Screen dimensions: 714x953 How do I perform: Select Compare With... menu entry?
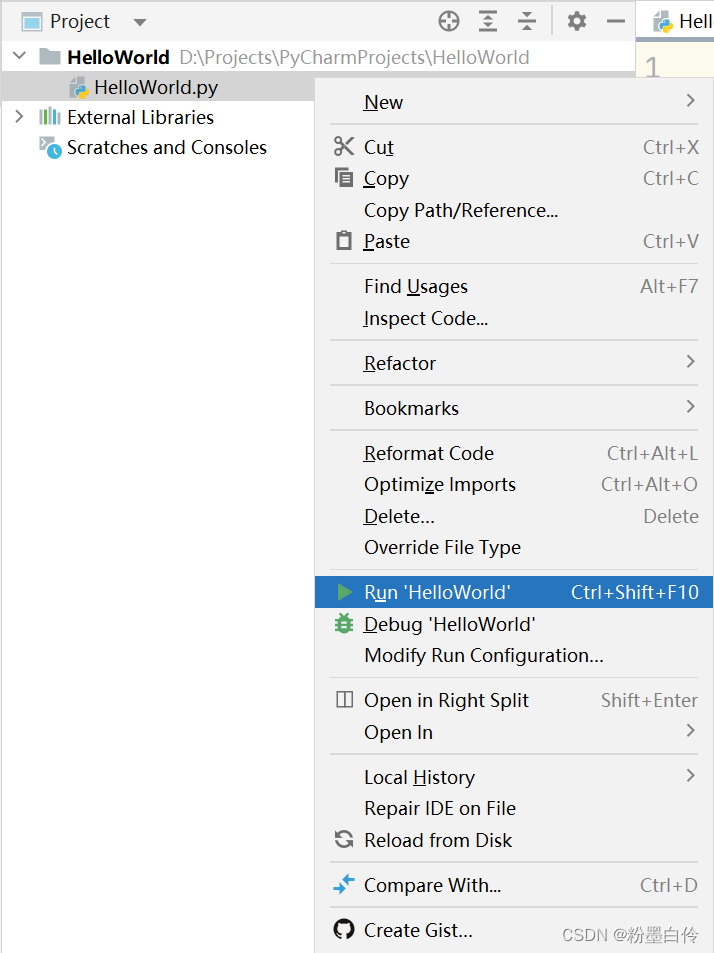point(514,885)
